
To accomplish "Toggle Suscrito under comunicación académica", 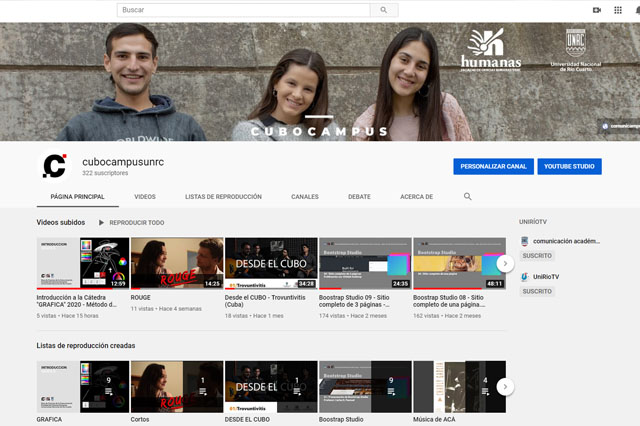I will [537, 257].
